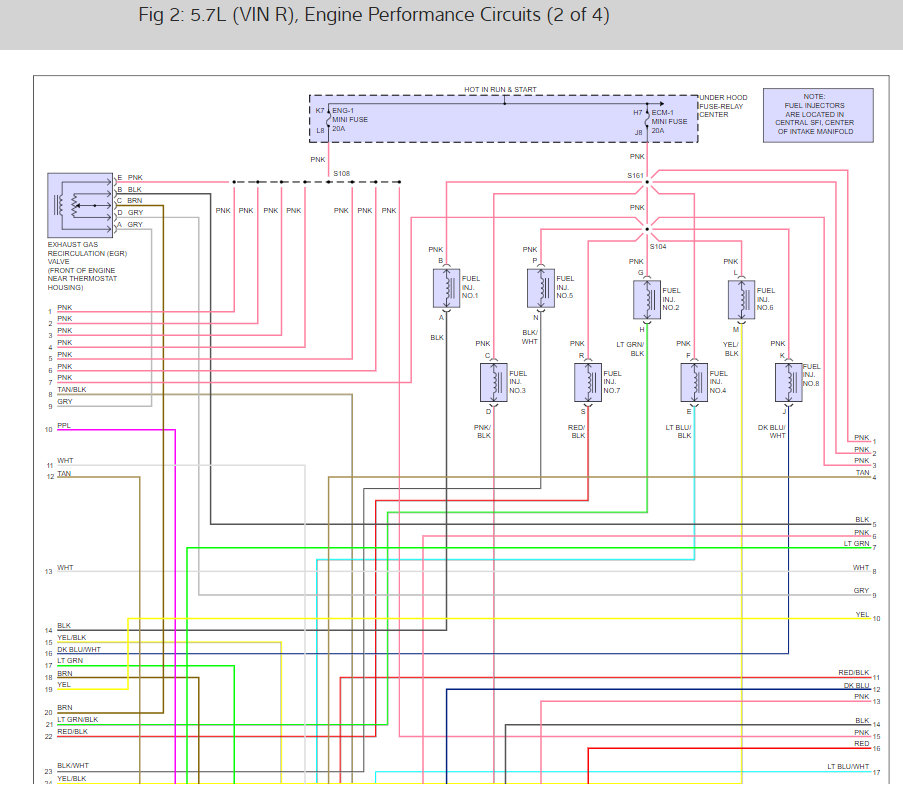Click the 'ECM-1 MINI FUSE 20A' text
Screen dimensions: 903x812
point(669,122)
